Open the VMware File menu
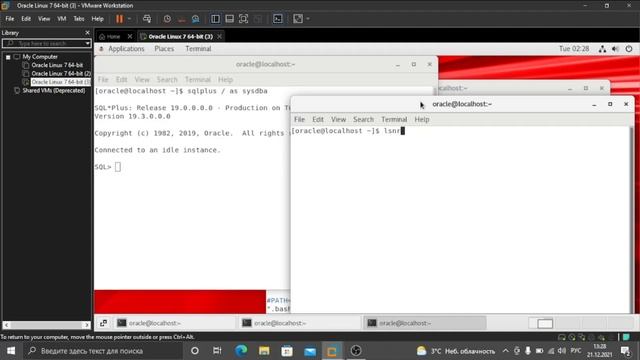Screen dimensions: 640x360 click(9, 19)
